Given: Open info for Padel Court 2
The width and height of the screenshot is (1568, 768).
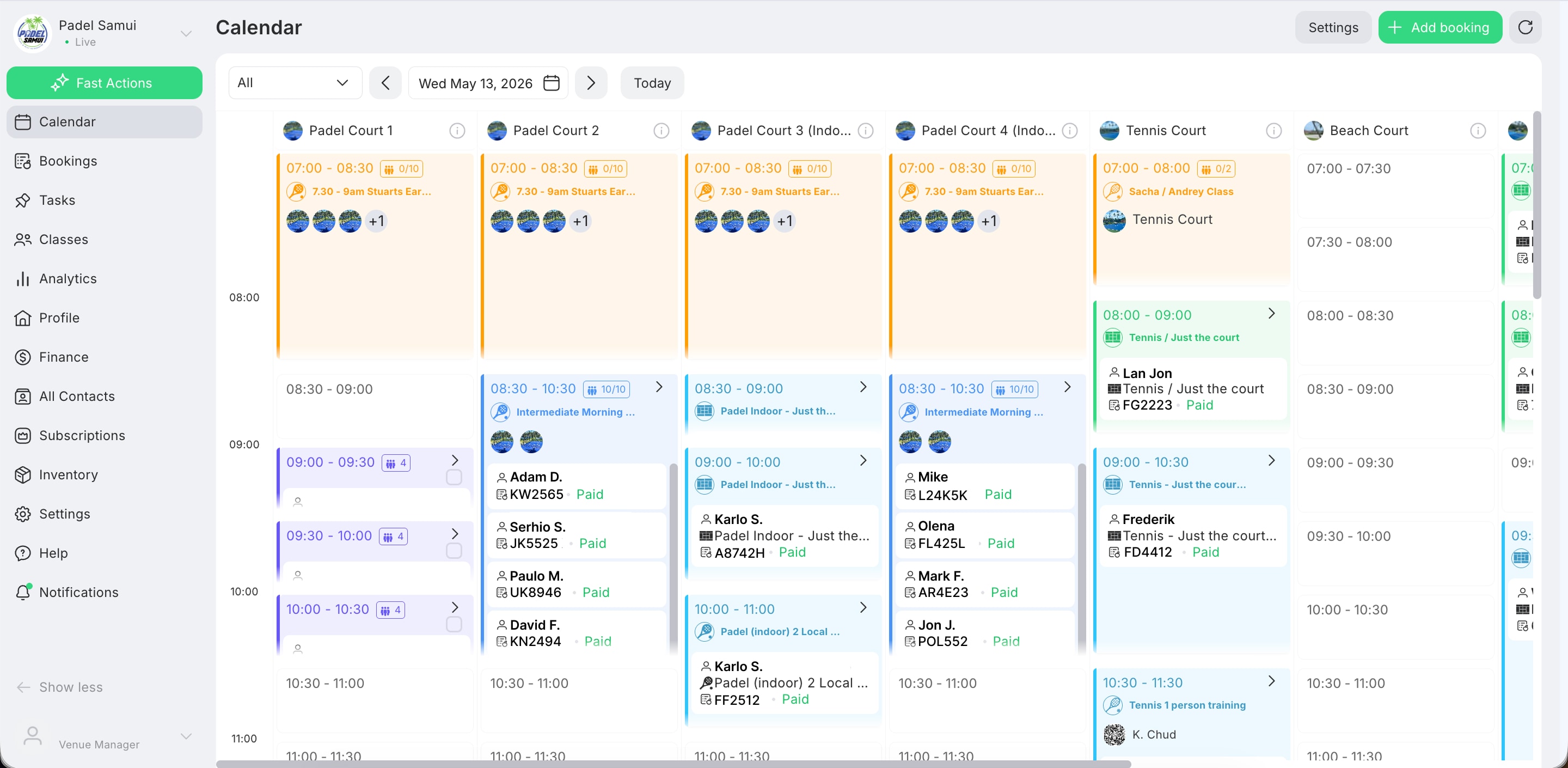Looking at the screenshot, I should (x=661, y=130).
